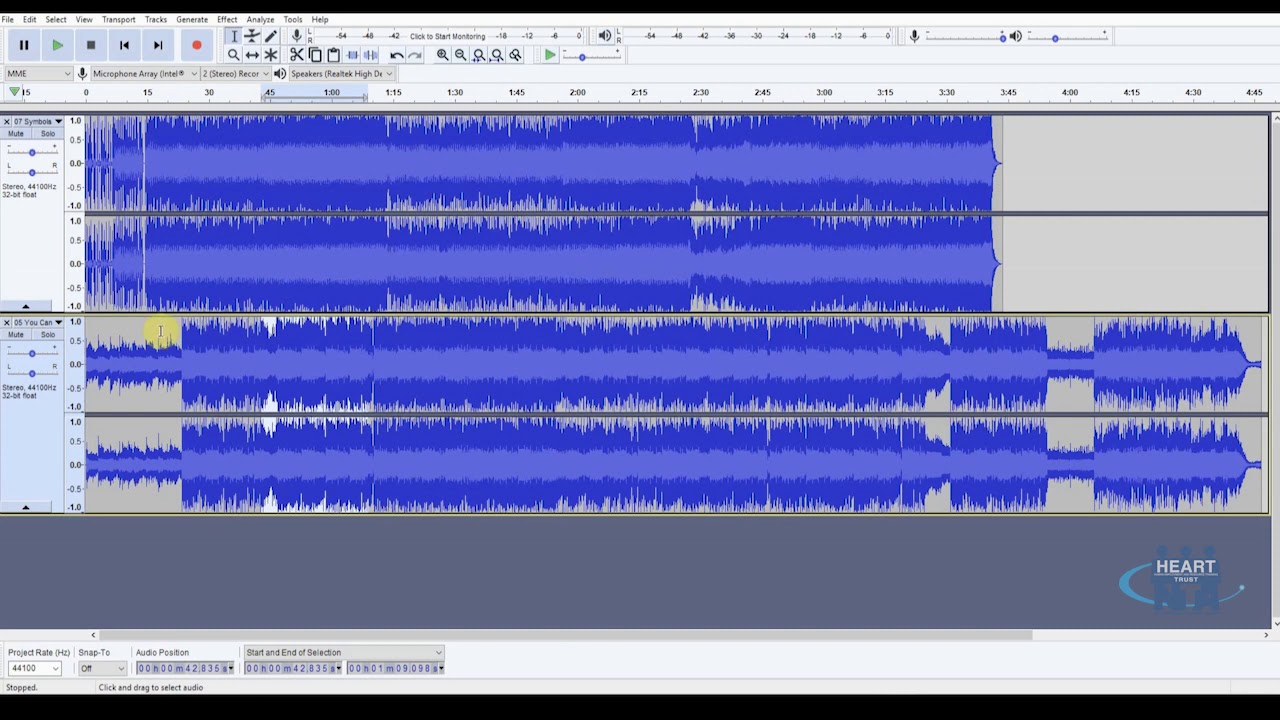Click the recording meter microphone icon
This screenshot has width=1280, height=720.
tap(297, 36)
